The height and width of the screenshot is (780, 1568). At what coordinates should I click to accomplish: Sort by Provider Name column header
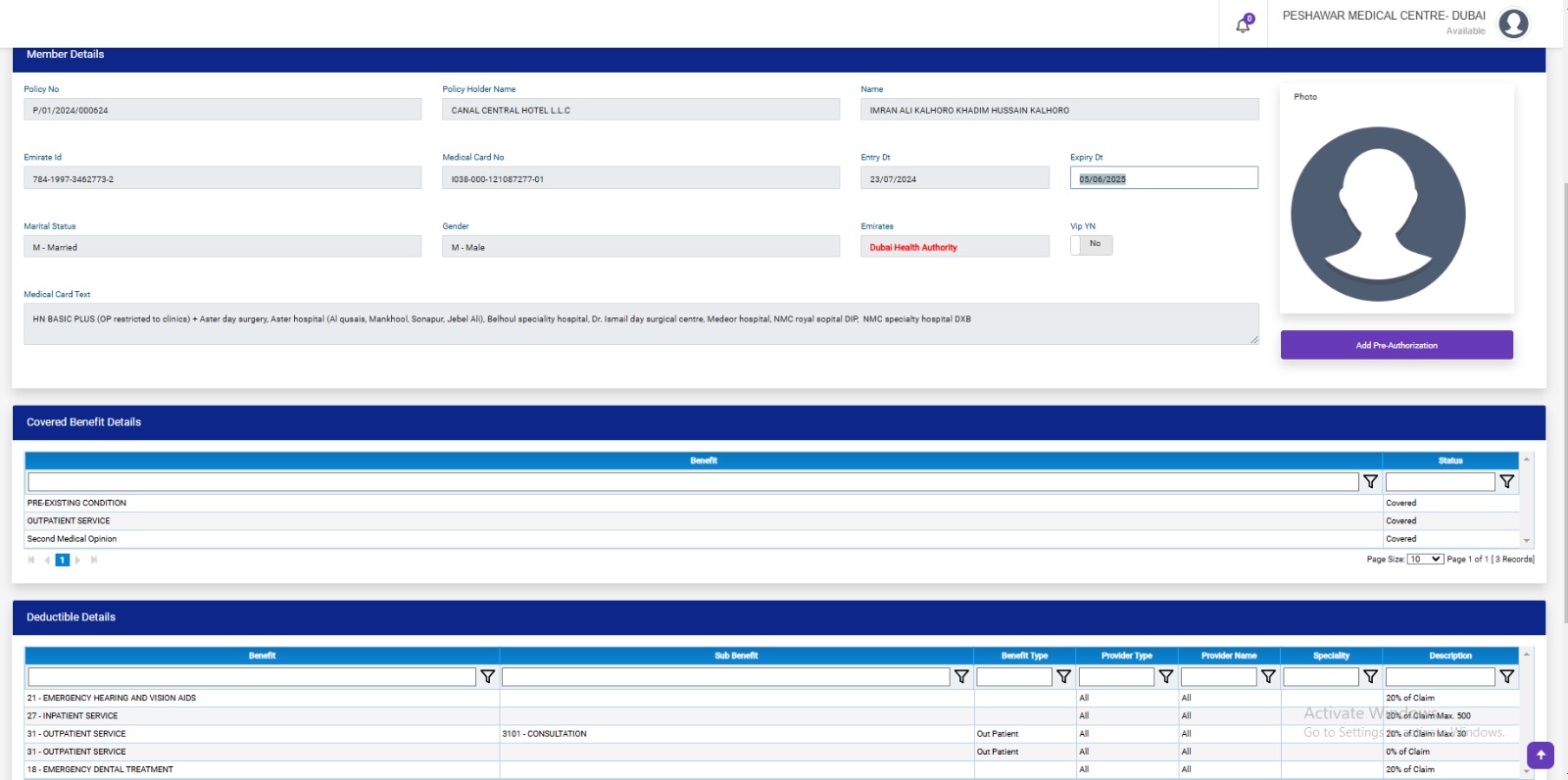(x=1229, y=656)
